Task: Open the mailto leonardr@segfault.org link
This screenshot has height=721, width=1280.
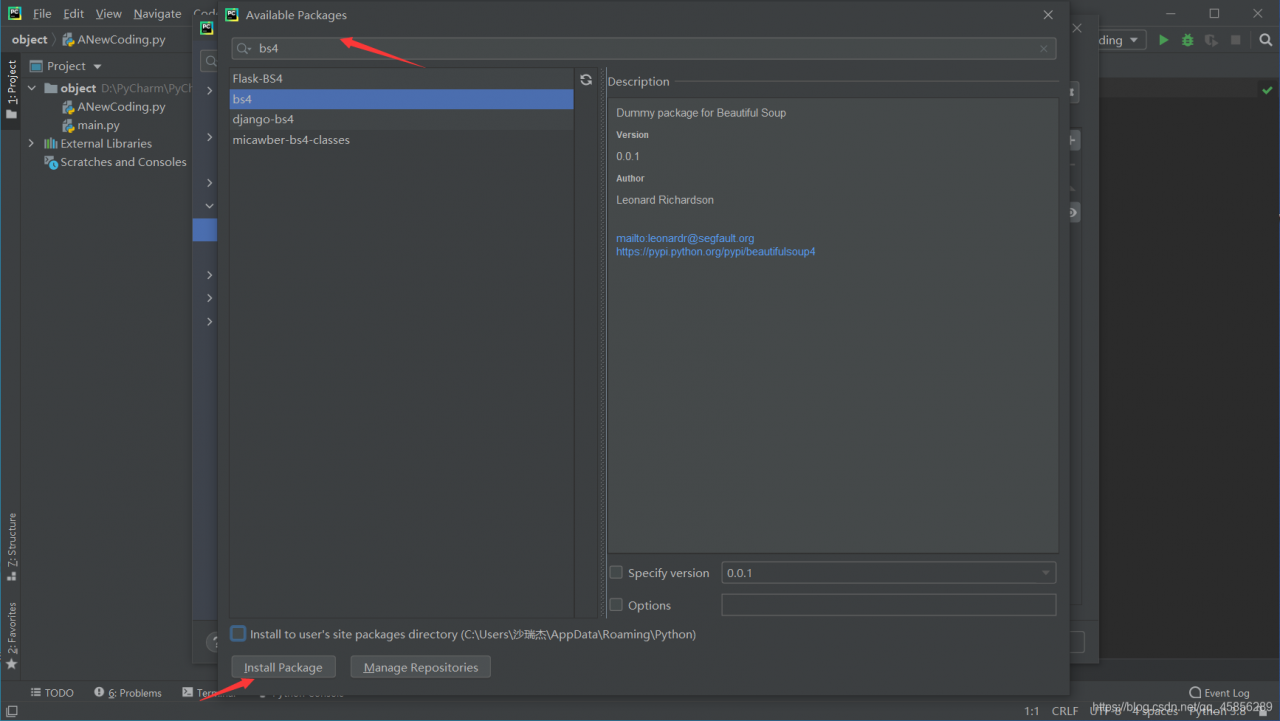Action: point(685,238)
